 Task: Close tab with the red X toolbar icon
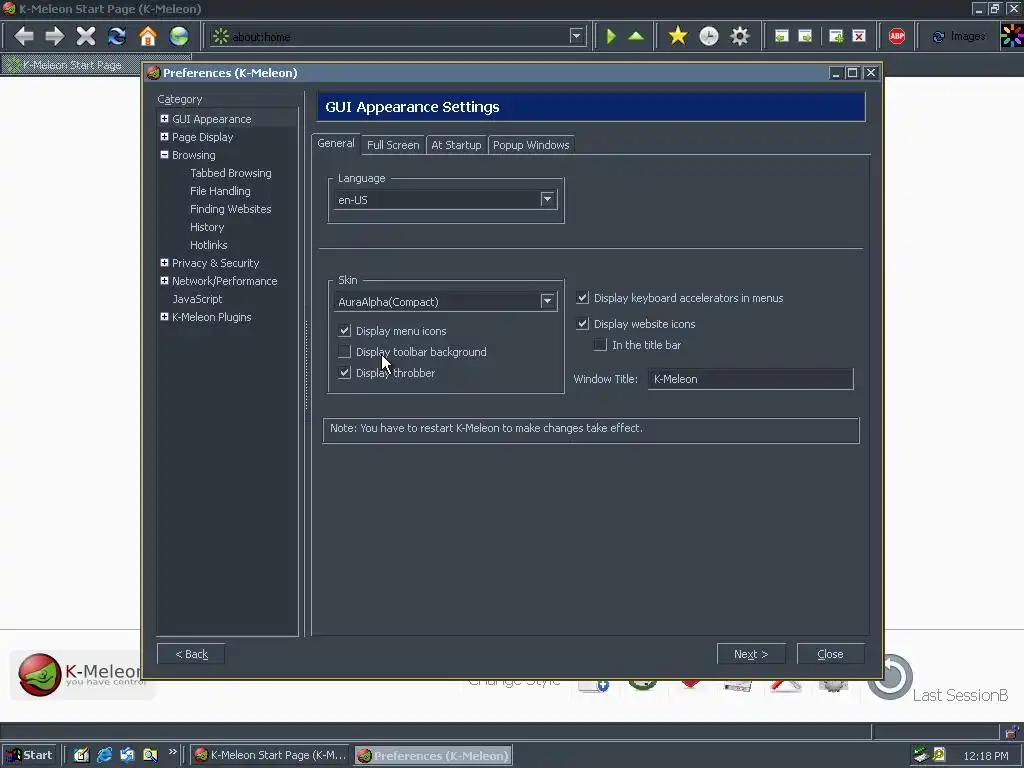pyautogui.click(x=859, y=36)
